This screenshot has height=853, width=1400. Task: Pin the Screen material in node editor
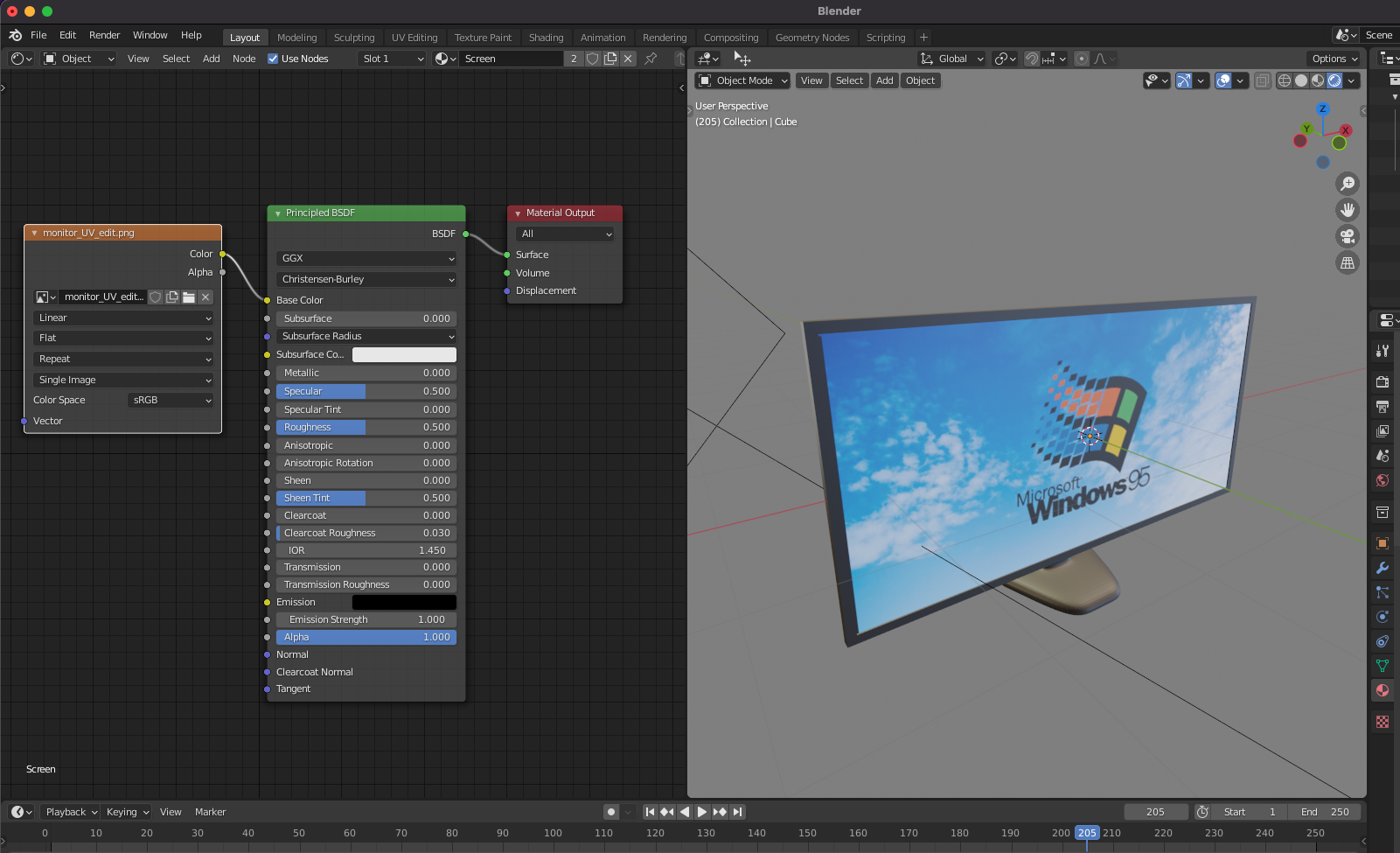[x=651, y=59]
